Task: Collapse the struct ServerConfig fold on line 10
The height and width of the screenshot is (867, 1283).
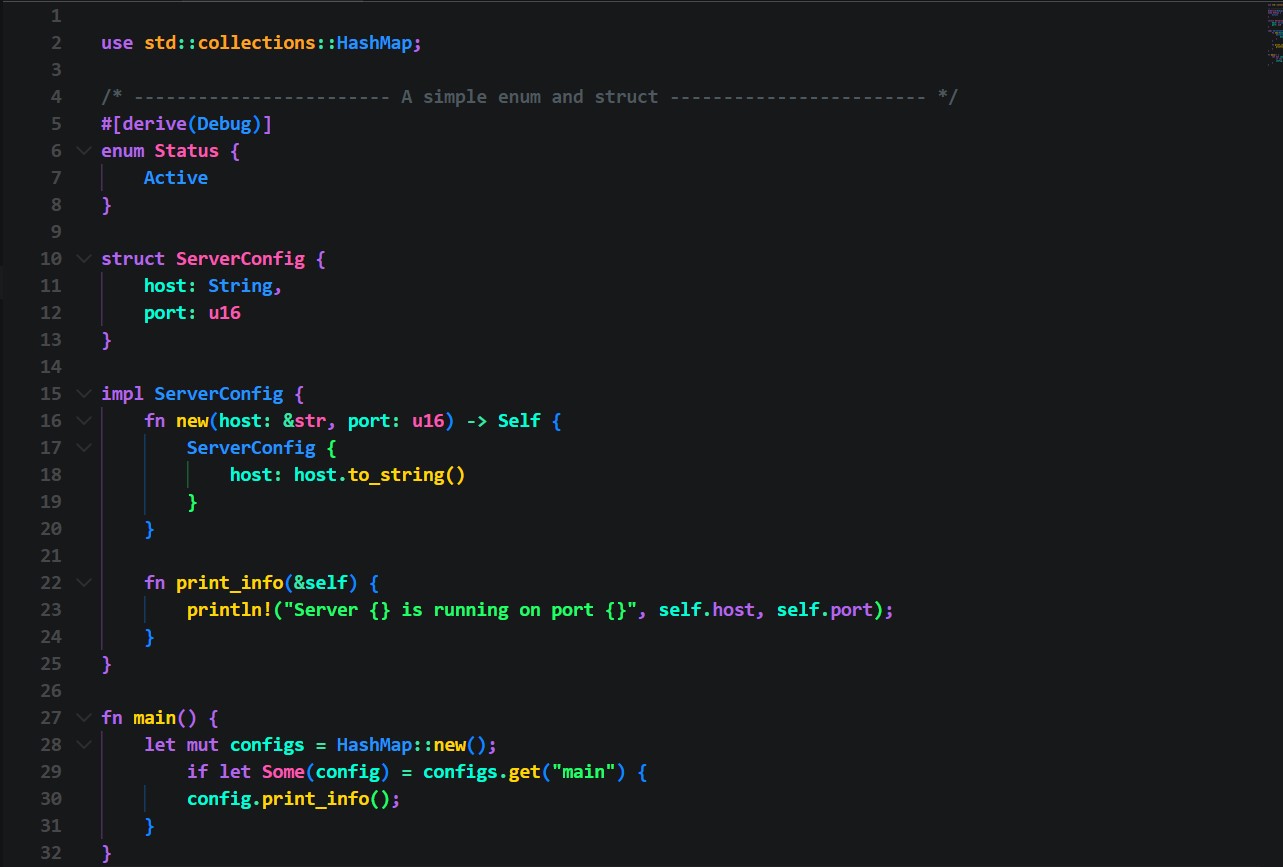Action: pos(82,259)
